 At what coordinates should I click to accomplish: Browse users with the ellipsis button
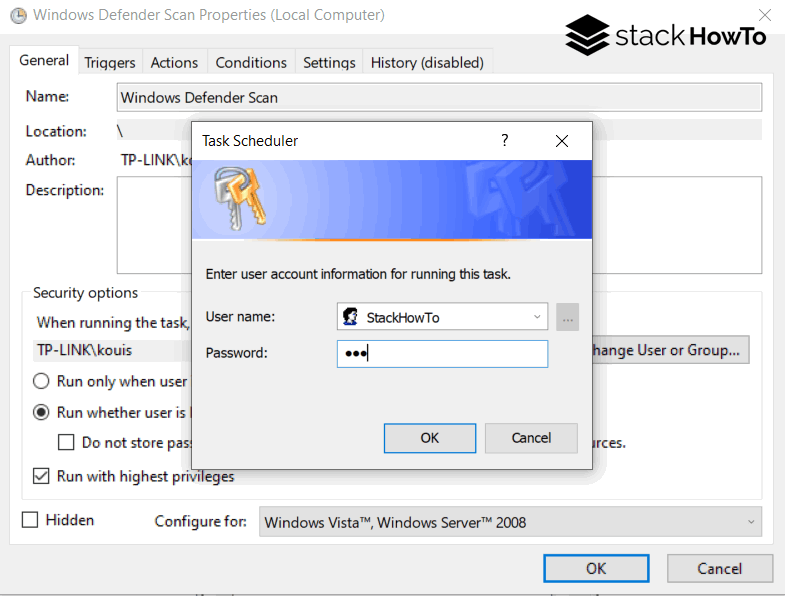(x=567, y=317)
